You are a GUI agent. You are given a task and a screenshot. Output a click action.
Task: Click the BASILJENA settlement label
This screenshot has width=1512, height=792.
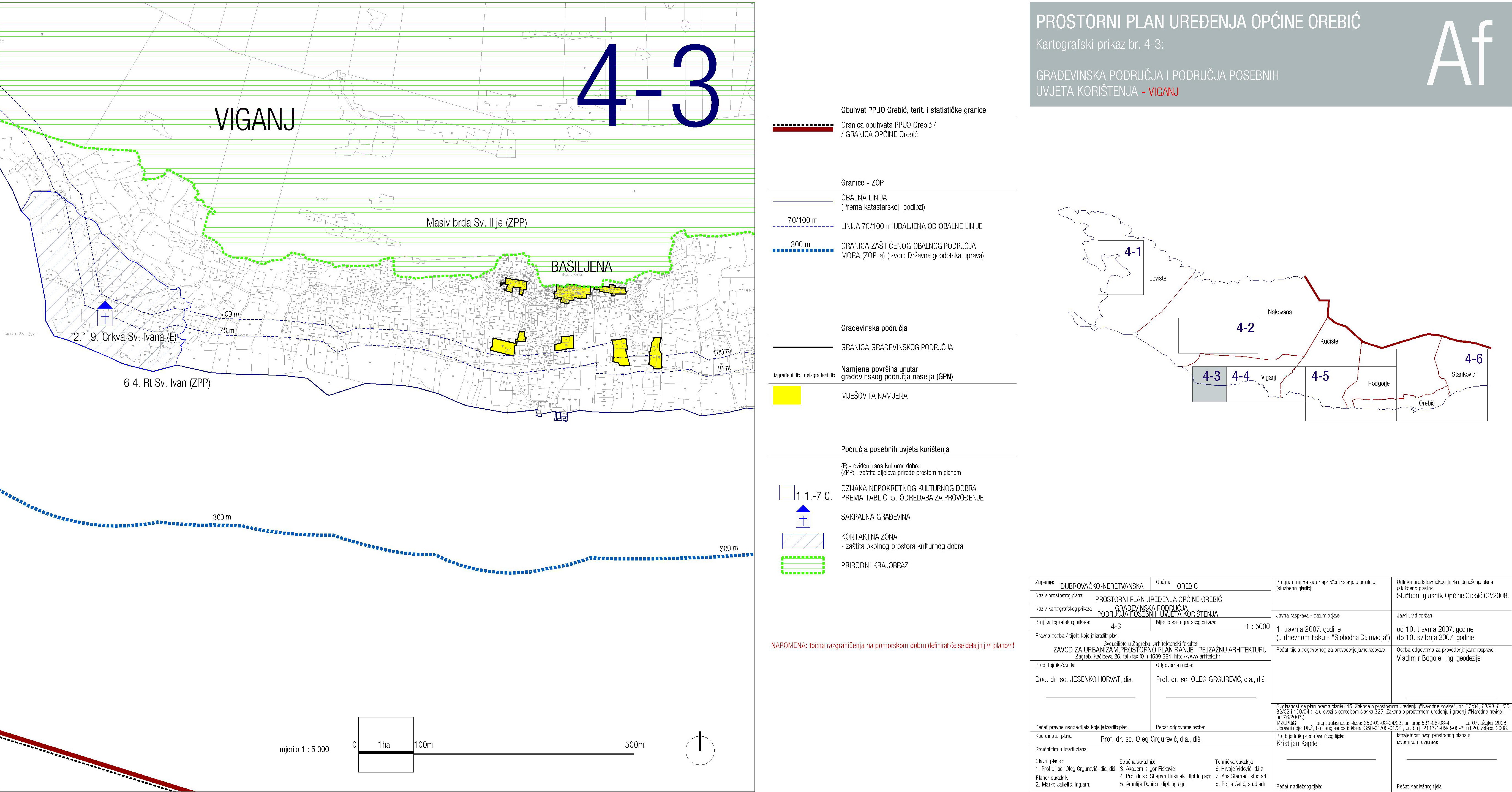(x=581, y=266)
